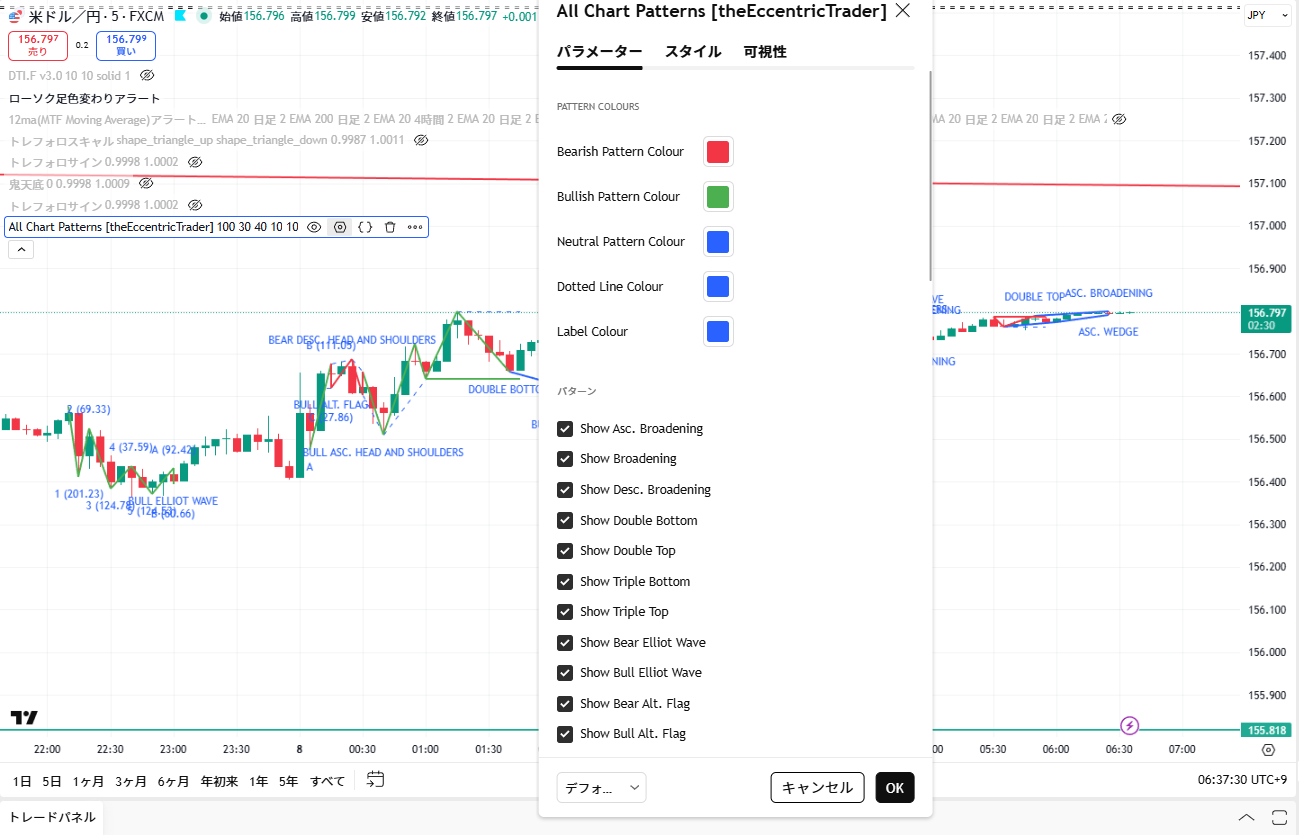Collapse the indicator legend chevron
The height and width of the screenshot is (835, 1299).
(x=21, y=250)
